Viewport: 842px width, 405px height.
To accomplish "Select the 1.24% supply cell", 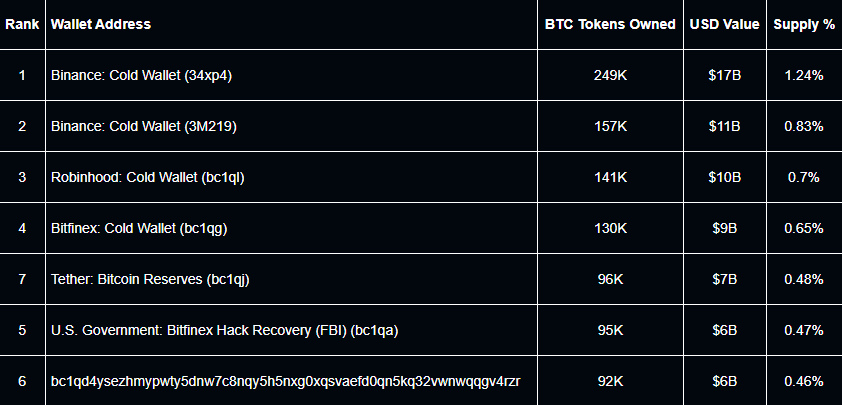I will click(804, 75).
